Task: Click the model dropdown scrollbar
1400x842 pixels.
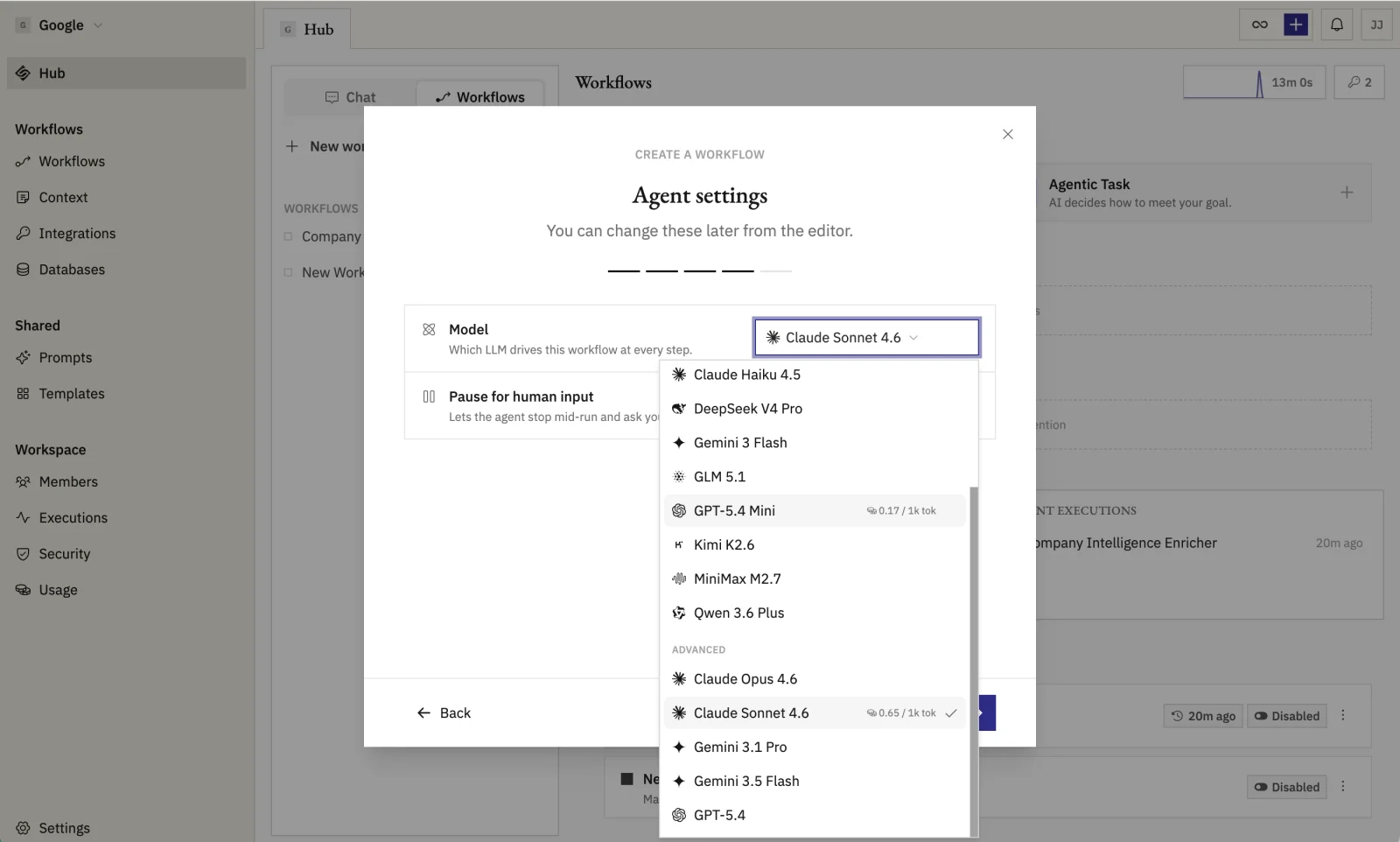Action: tap(974, 661)
